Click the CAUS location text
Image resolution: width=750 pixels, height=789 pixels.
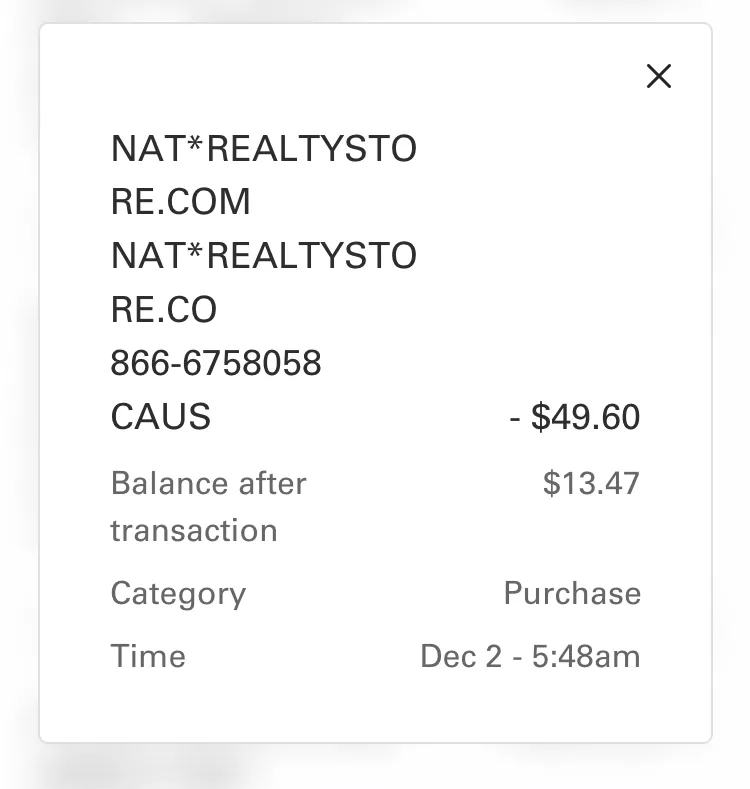pyautogui.click(x=160, y=416)
